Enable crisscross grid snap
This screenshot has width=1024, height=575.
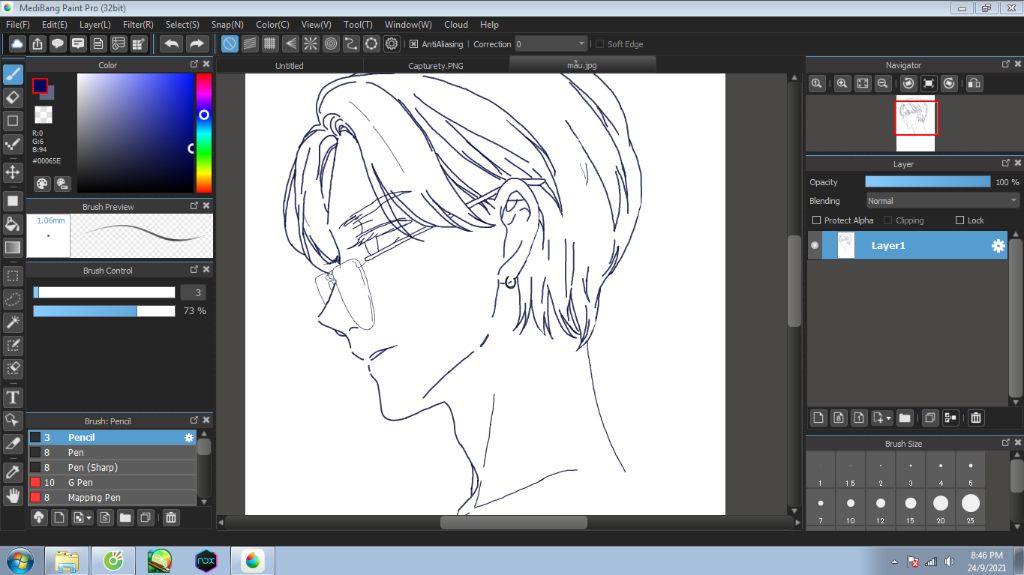click(270, 44)
